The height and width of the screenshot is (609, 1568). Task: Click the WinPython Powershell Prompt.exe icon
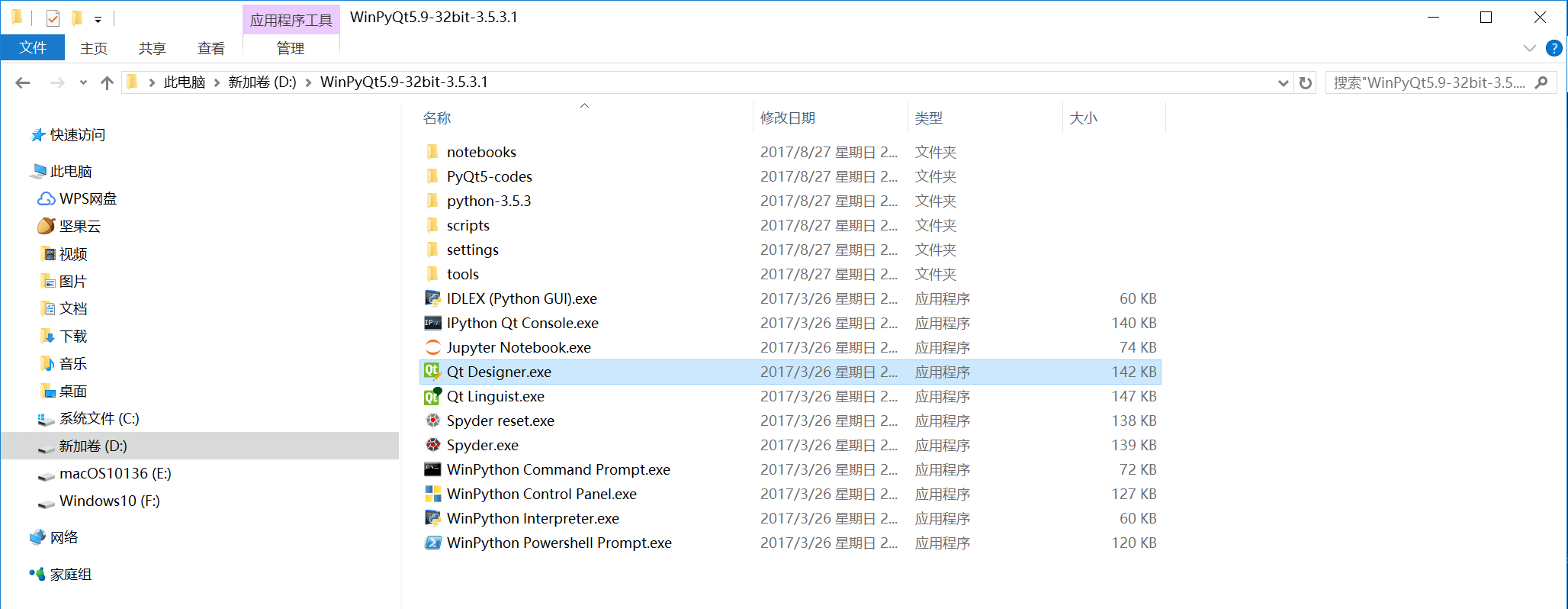click(x=432, y=543)
